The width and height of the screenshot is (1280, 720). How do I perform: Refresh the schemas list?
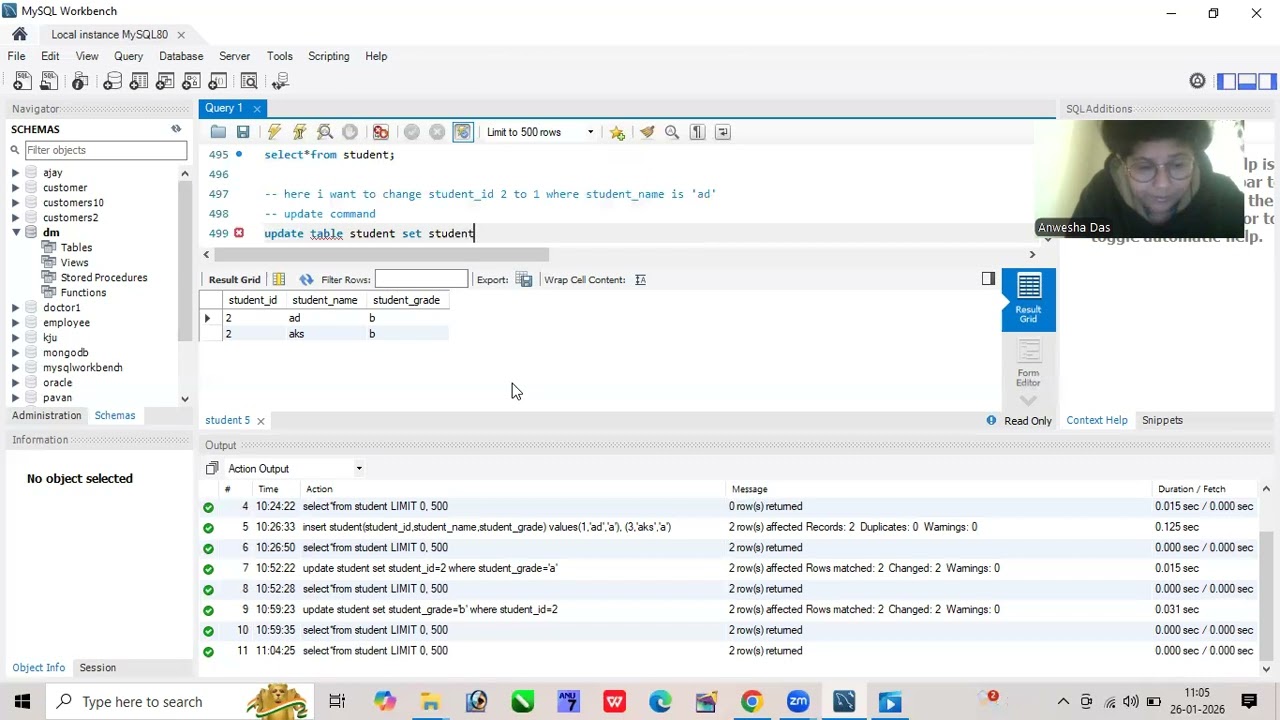pos(176,129)
